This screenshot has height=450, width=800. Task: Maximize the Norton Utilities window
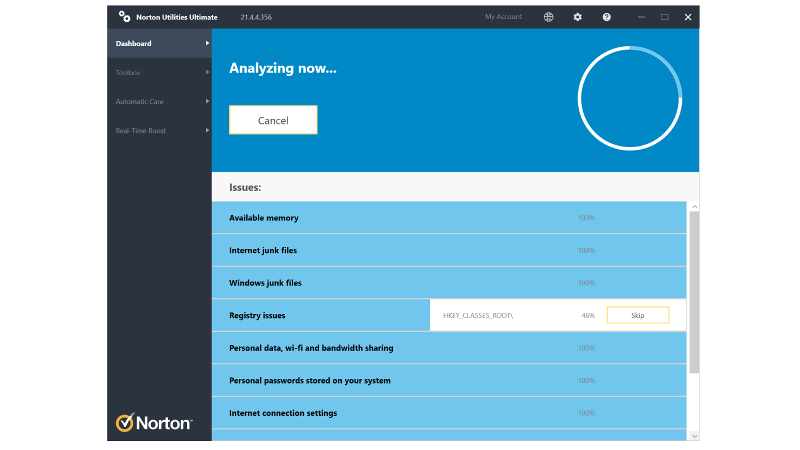tap(665, 17)
